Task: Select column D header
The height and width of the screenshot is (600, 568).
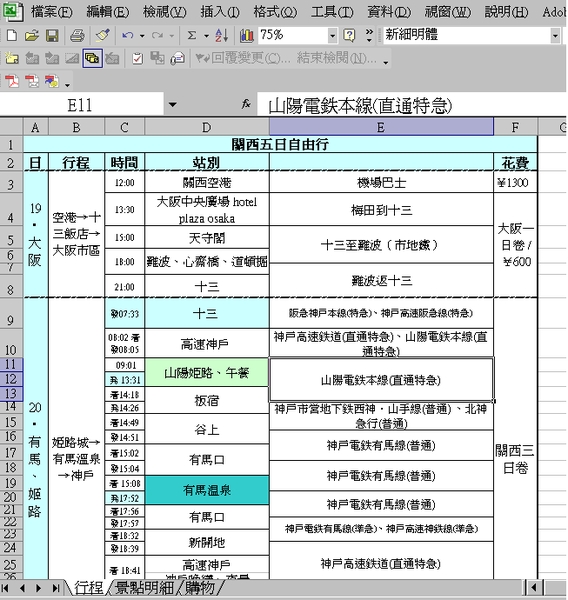Action: 207,127
